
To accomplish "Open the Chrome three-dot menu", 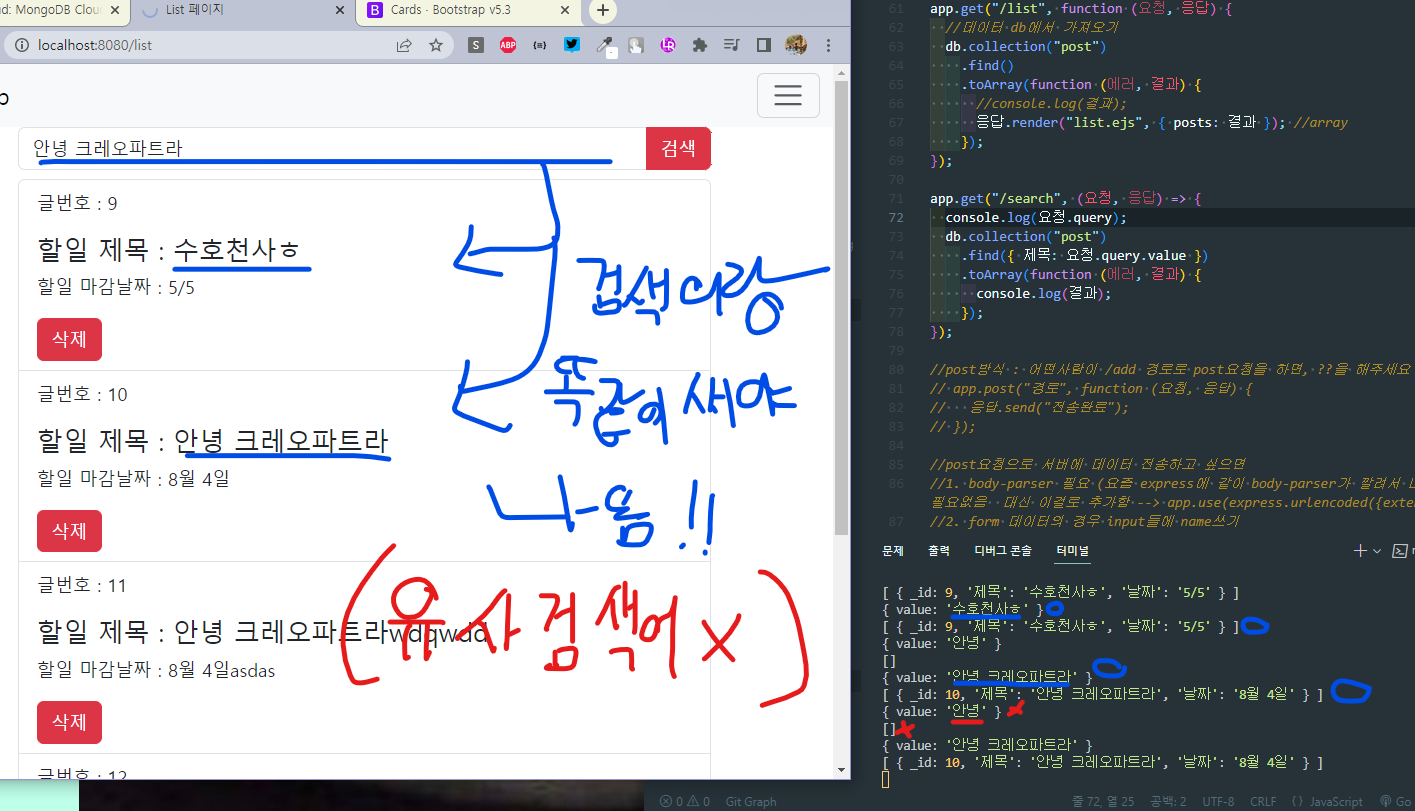I will [828, 45].
